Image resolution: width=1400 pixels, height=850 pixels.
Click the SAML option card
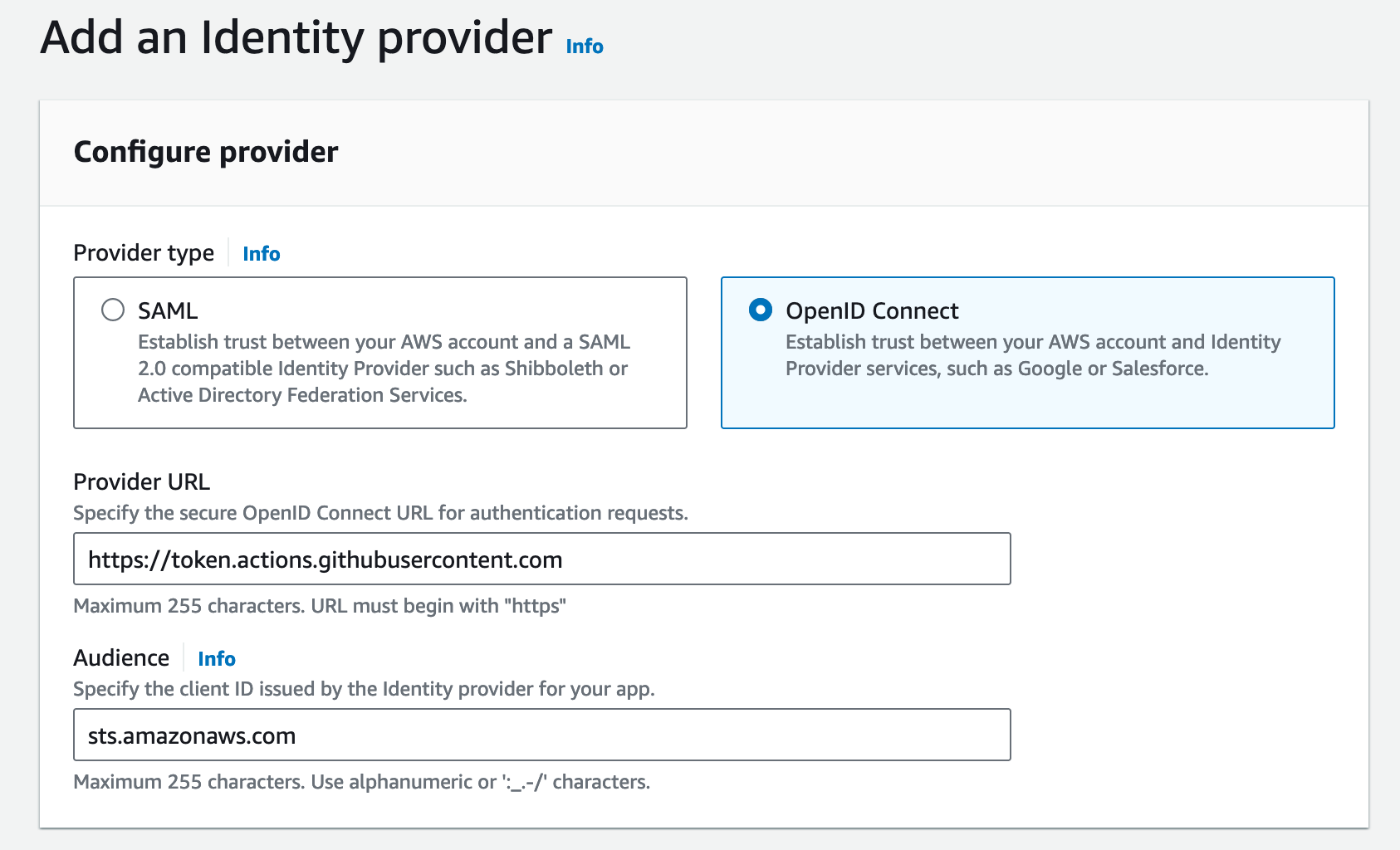click(x=379, y=353)
